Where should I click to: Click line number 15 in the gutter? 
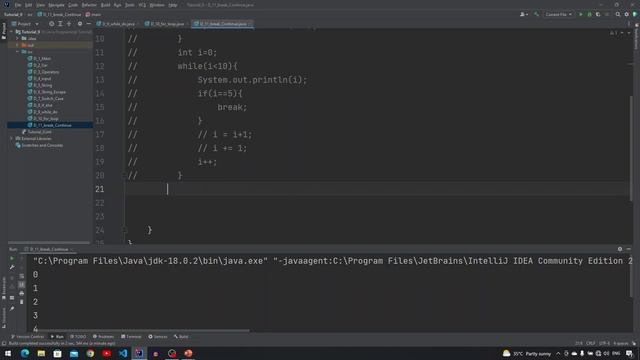tap(100, 107)
